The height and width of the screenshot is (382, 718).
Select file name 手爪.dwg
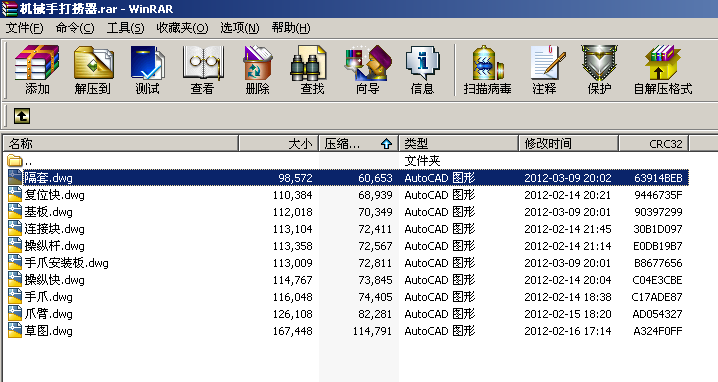(48, 296)
